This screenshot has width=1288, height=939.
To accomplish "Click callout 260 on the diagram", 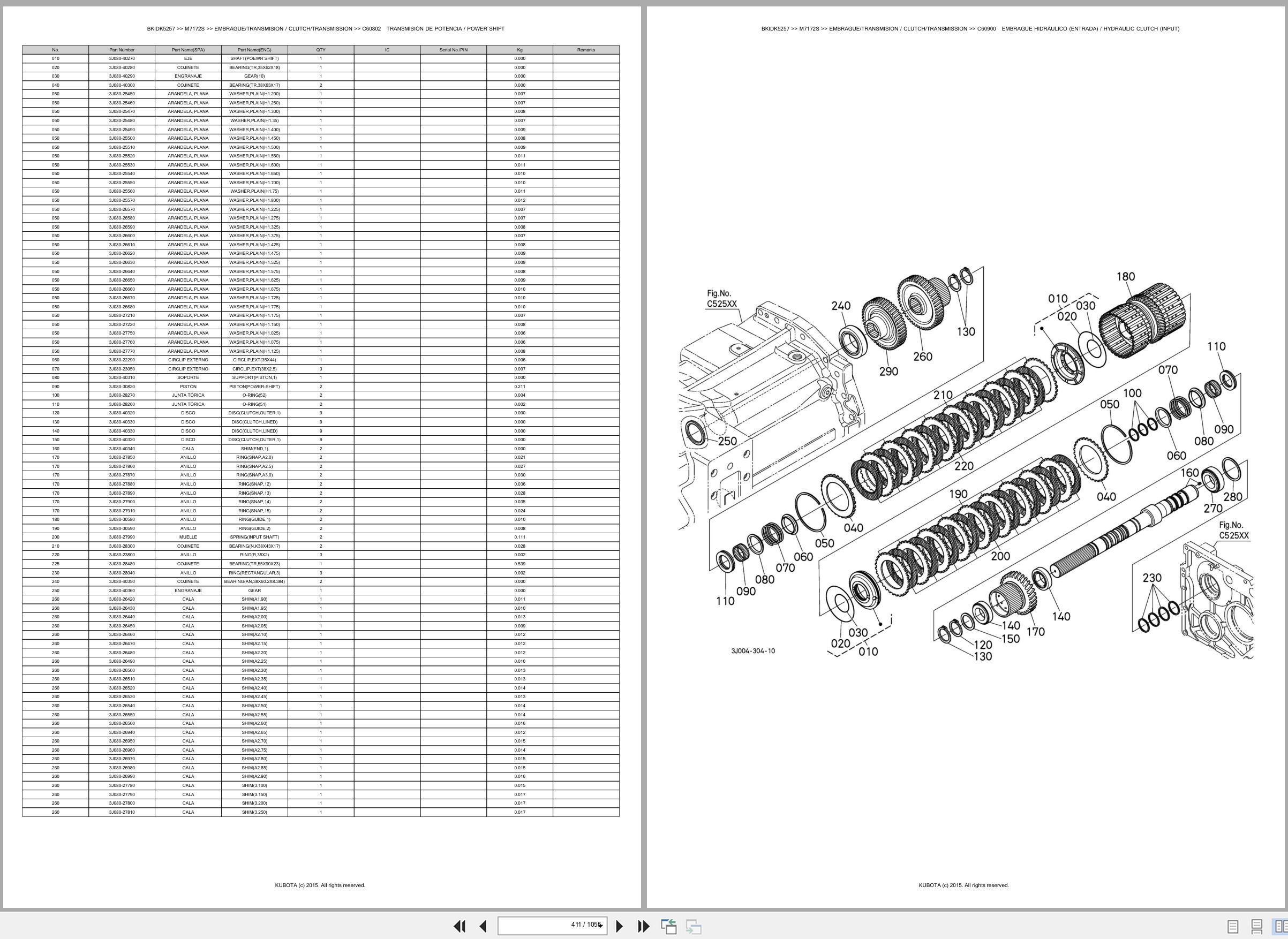I will coord(922,357).
